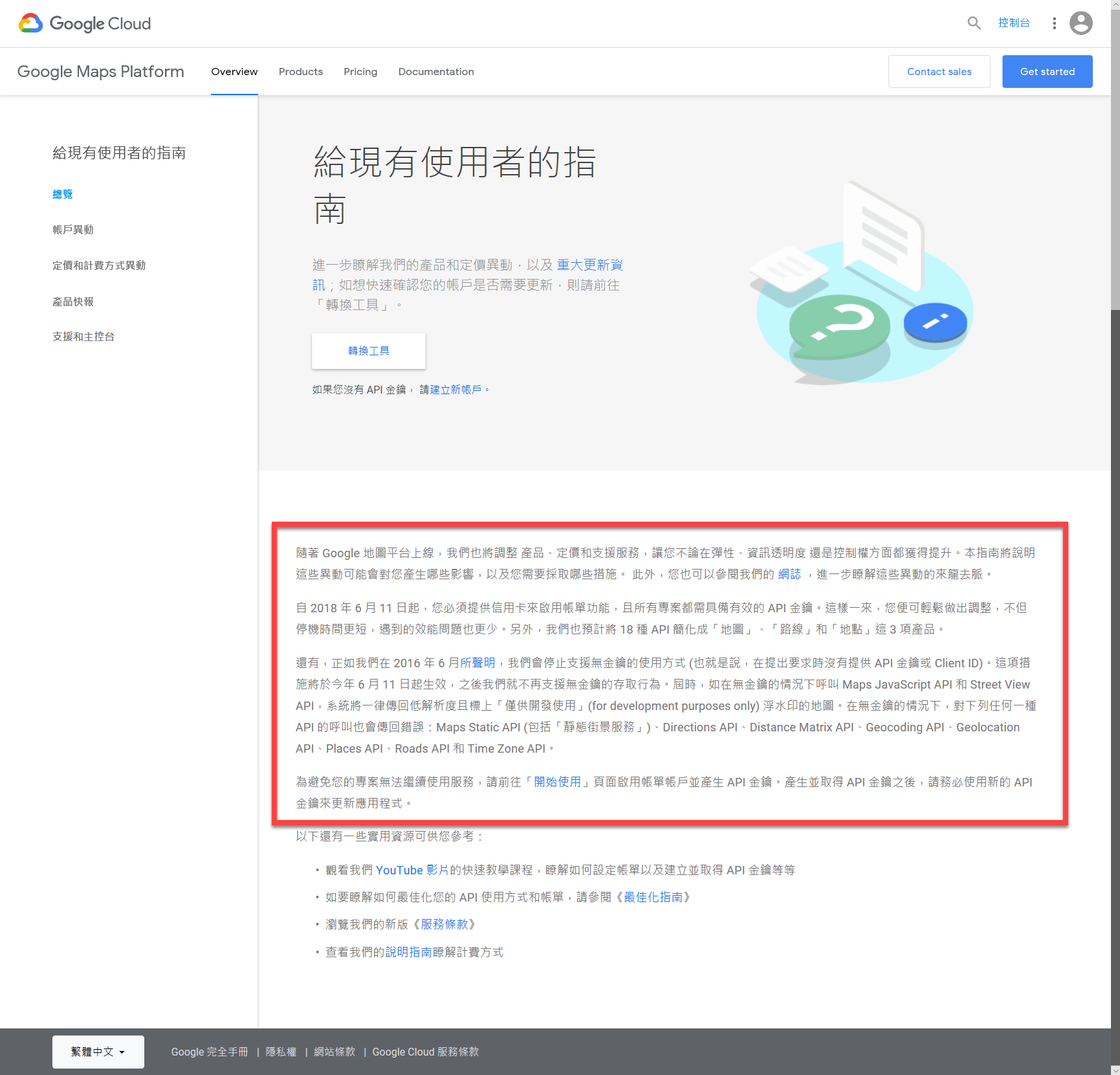Image resolution: width=1120 pixels, height=1075 pixels.
Task: Click the Get started button
Action: tap(1047, 71)
